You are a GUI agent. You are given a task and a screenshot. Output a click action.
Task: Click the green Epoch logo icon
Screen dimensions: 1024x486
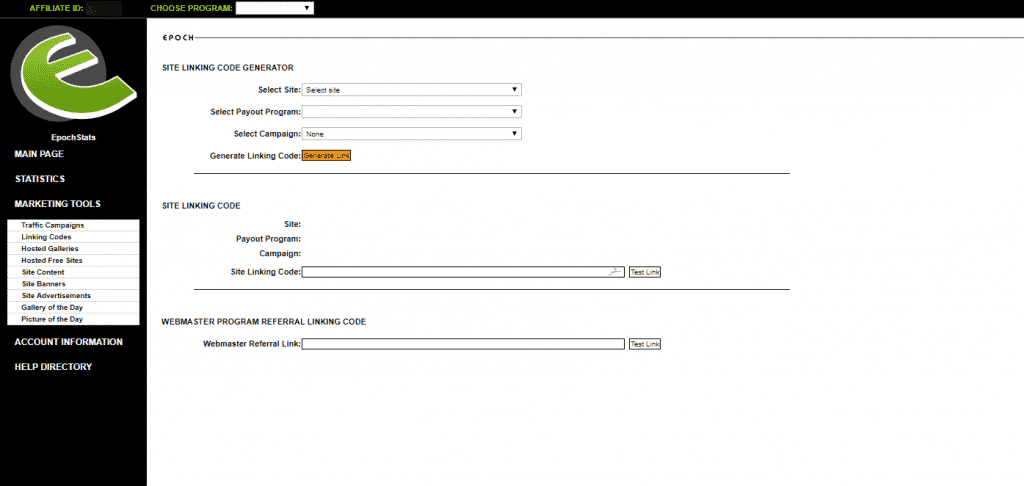pos(72,75)
